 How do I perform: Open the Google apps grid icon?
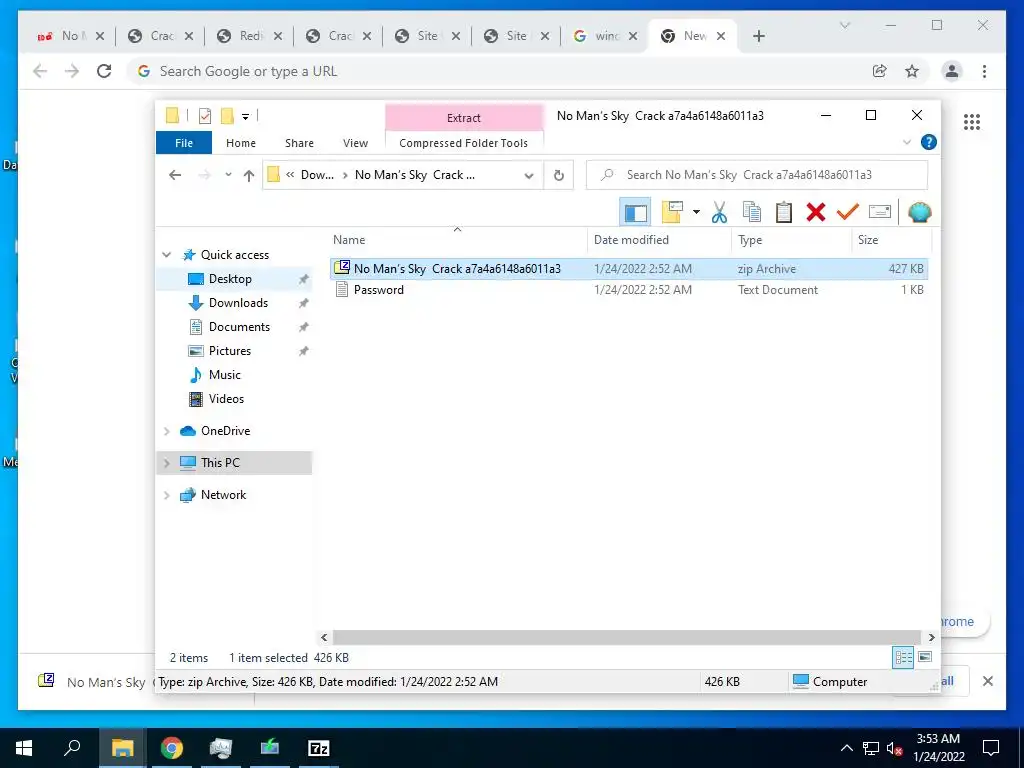click(x=972, y=121)
